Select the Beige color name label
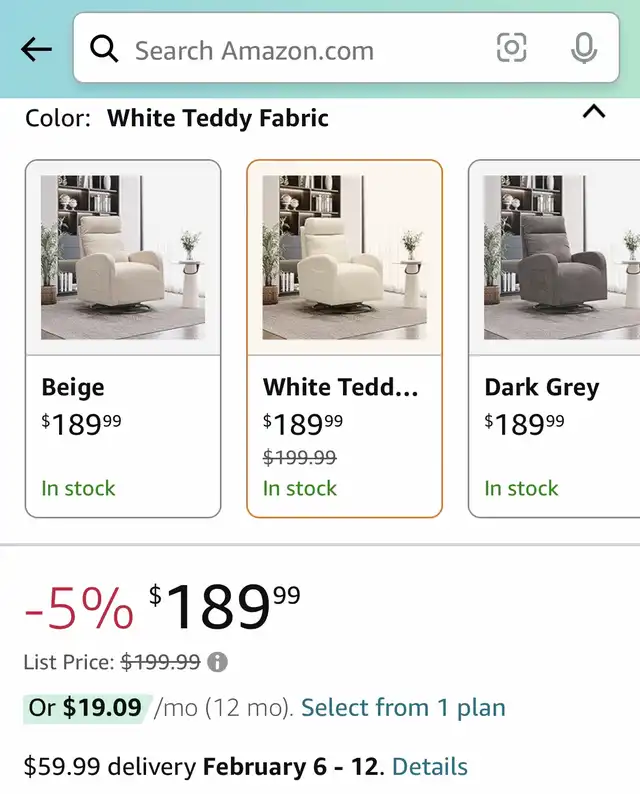This screenshot has height=794, width=640. point(73,387)
